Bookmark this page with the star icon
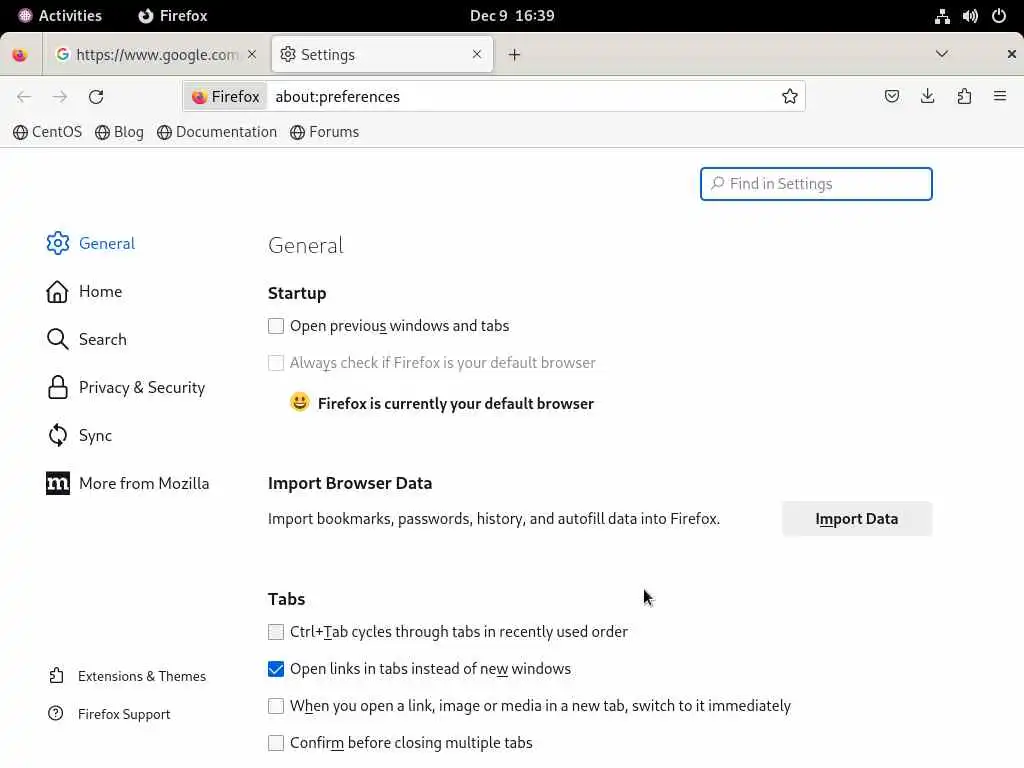Viewport: 1024px width, 768px height. pyautogui.click(x=790, y=96)
